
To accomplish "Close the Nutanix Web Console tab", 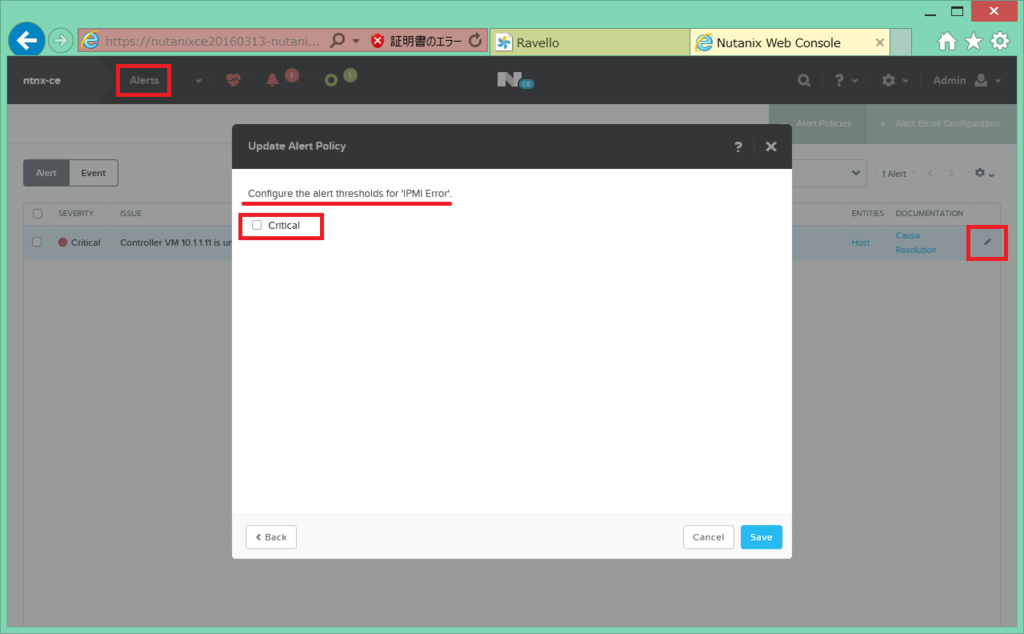I will click(x=880, y=42).
